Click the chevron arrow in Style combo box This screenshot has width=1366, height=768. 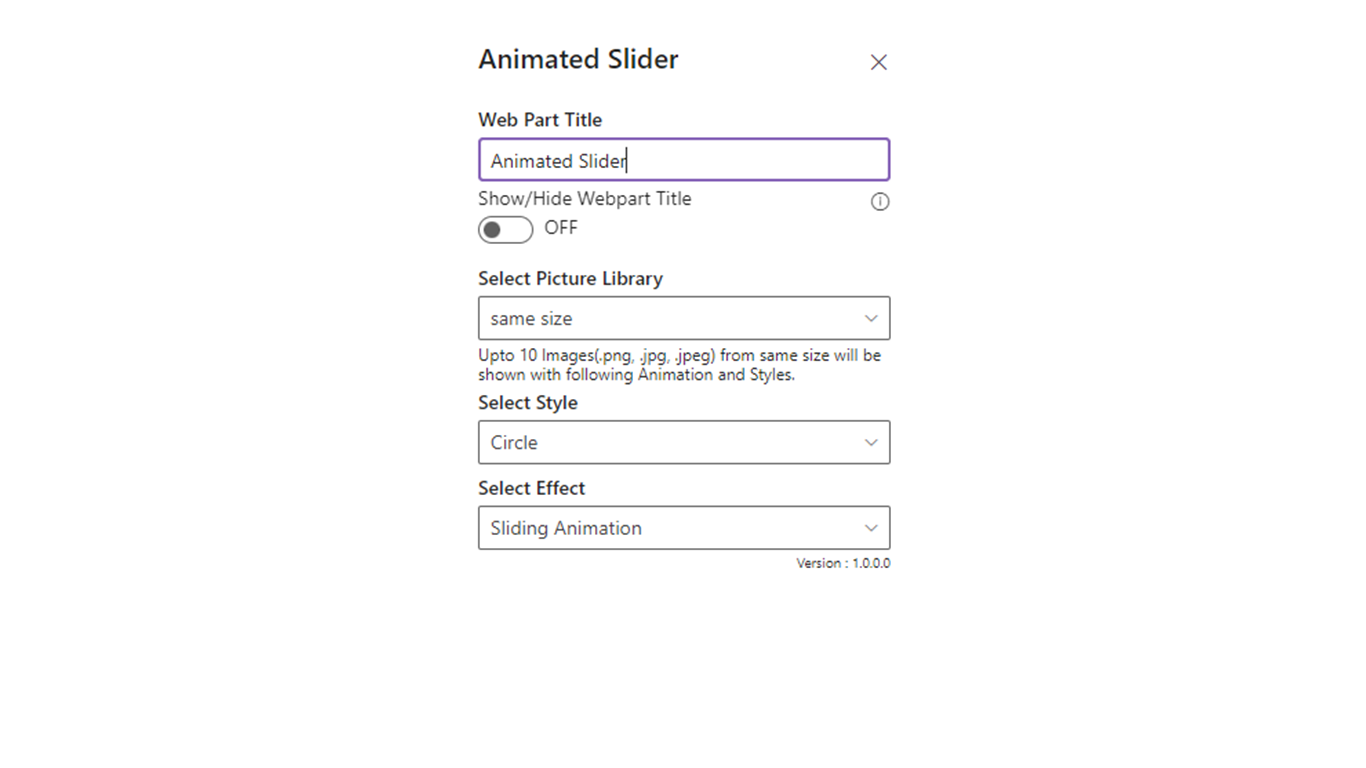[871, 442]
